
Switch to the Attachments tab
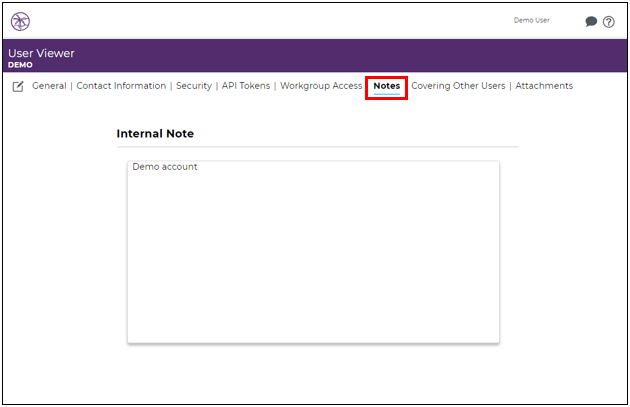(x=544, y=86)
